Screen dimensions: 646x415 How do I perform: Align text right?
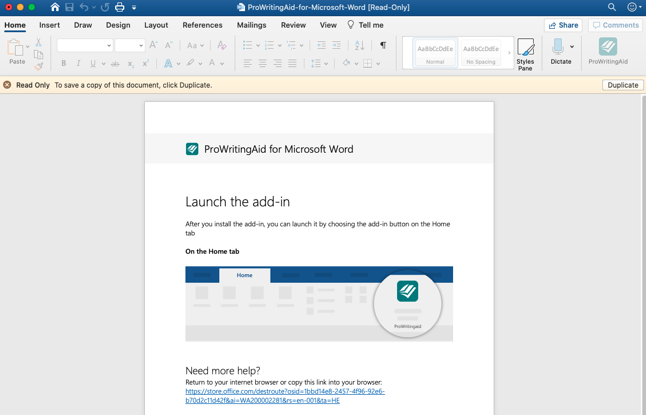(x=277, y=63)
